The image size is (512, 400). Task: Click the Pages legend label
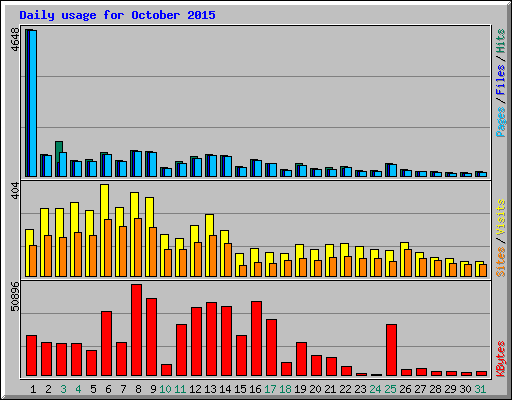[x=500, y=122]
